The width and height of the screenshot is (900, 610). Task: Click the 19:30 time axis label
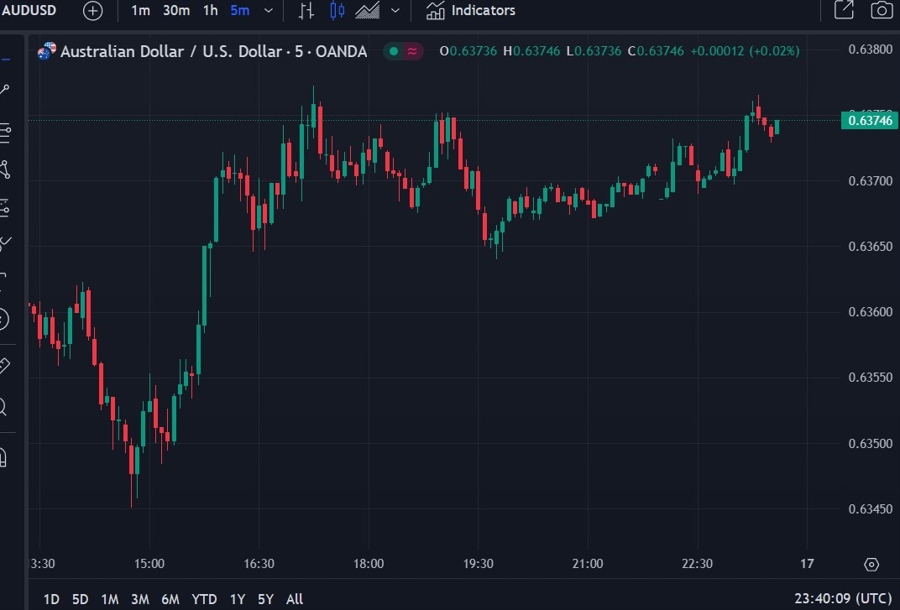[478, 564]
